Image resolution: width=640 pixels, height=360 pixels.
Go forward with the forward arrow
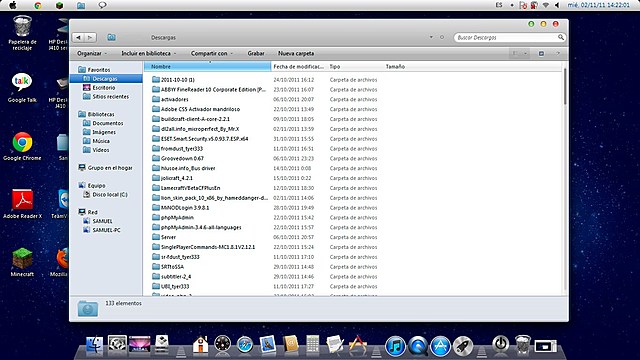[x=90, y=38]
